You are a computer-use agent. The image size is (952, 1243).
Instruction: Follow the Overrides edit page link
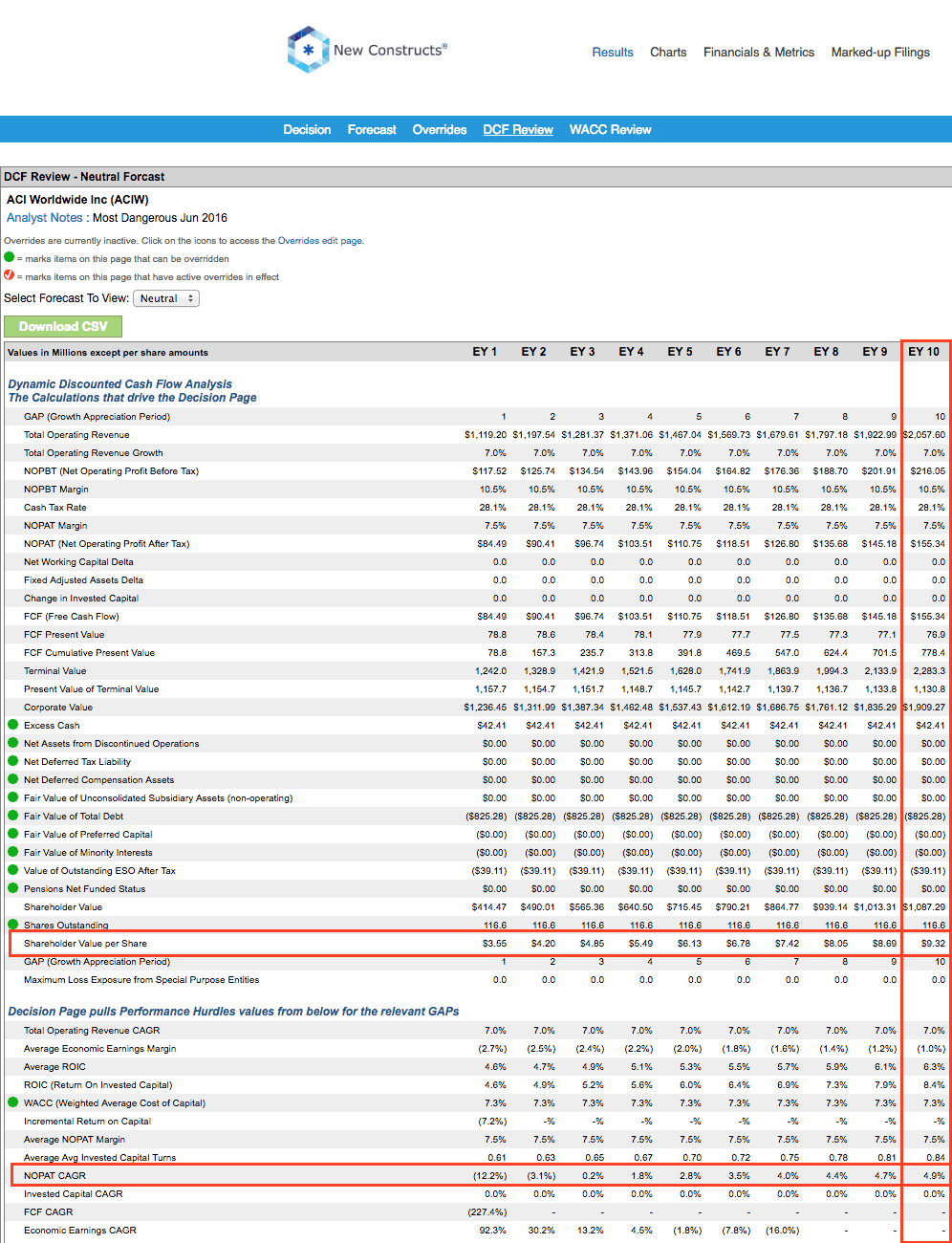tap(320, 241)
